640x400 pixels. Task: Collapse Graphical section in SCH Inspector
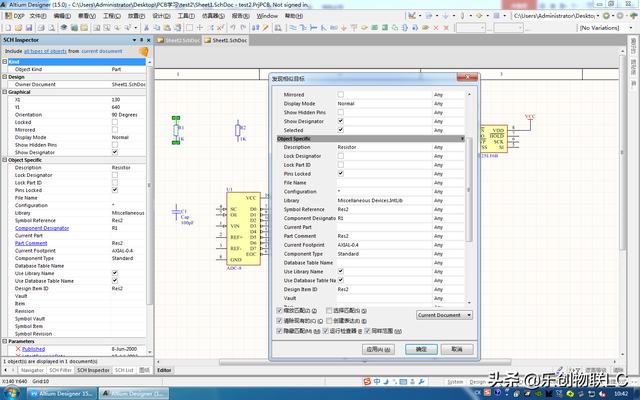(x=5, y=92)
